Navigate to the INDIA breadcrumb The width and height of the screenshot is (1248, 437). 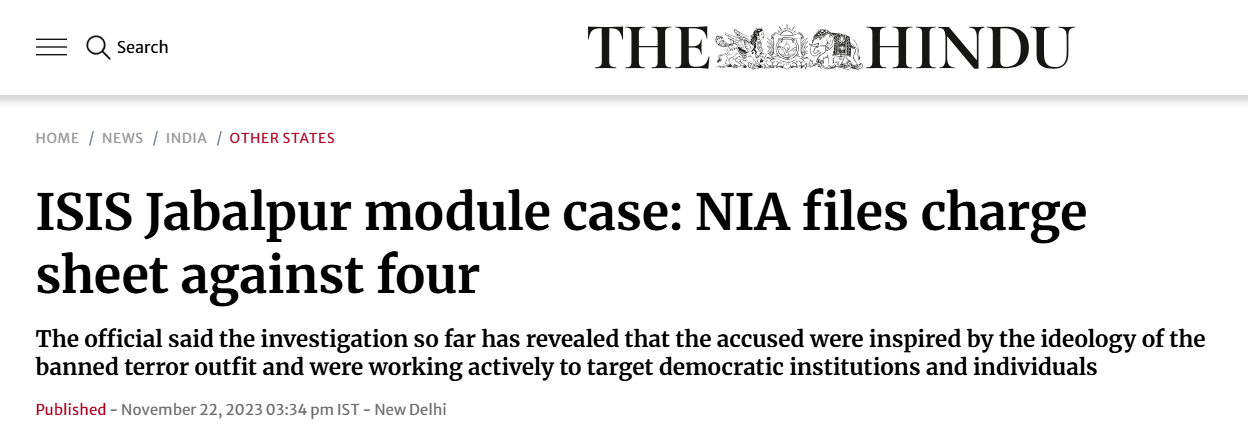186,138
